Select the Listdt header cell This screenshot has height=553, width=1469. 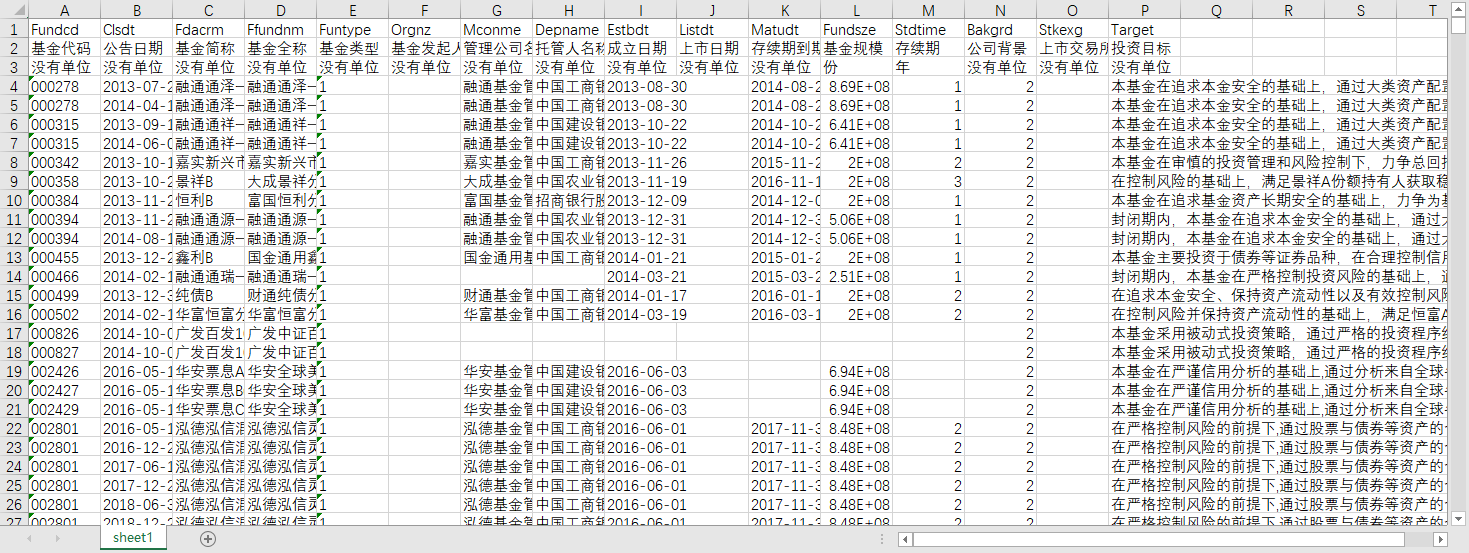click(712, 29)
